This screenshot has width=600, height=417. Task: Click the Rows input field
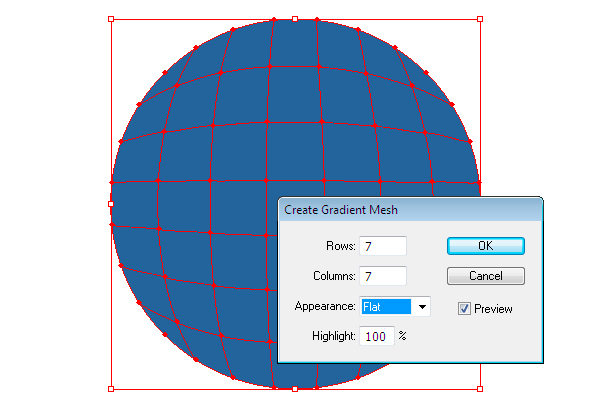(x=383, y=246)
